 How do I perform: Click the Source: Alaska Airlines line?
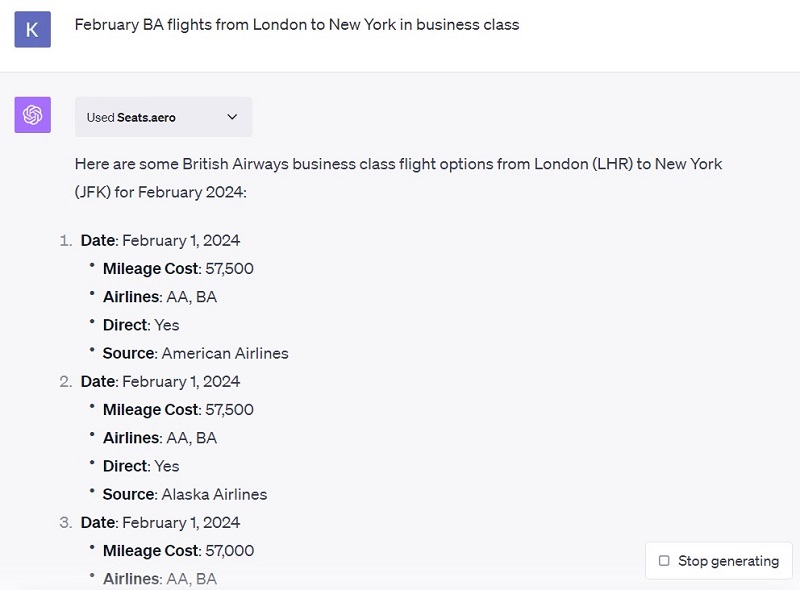point(185,494)
